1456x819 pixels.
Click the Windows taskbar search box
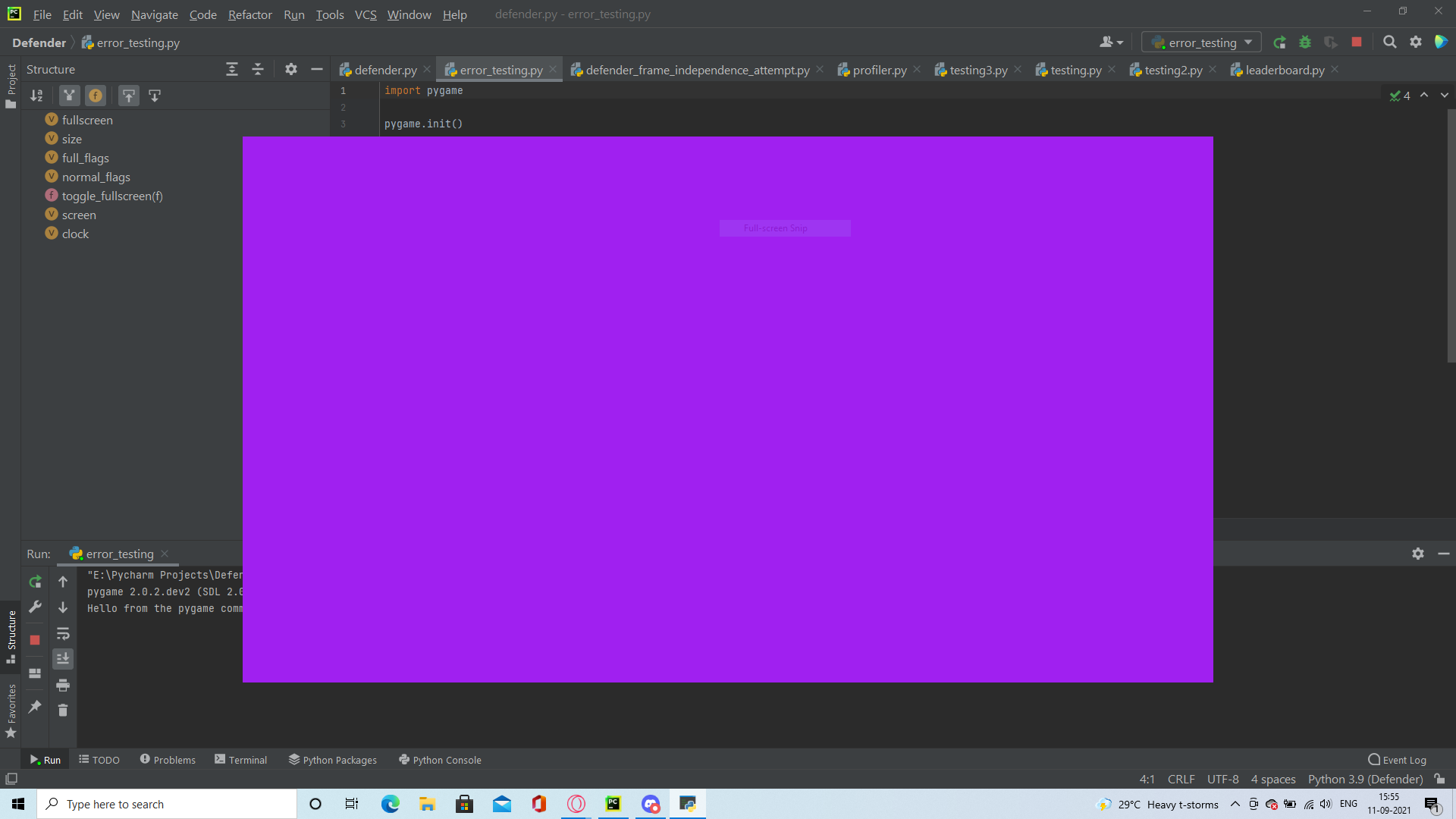(167, 804)
